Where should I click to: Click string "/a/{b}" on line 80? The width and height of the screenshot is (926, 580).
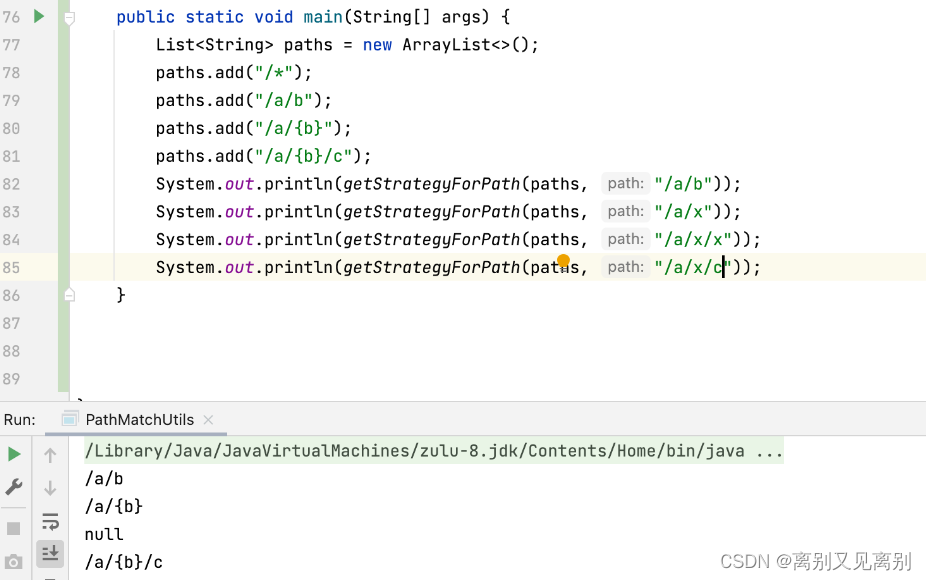[x=294, y=128]
